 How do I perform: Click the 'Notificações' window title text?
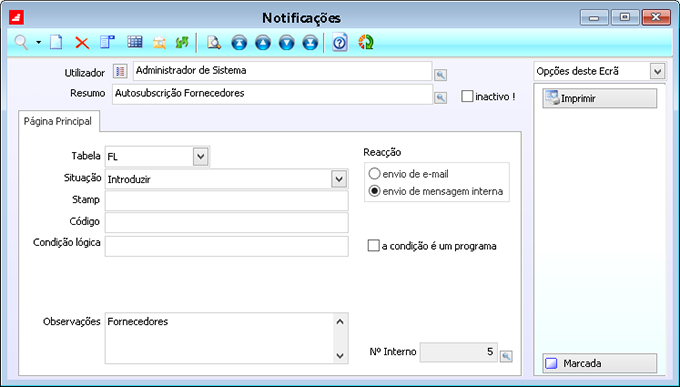pyautogui.click(x=301, y=18)
